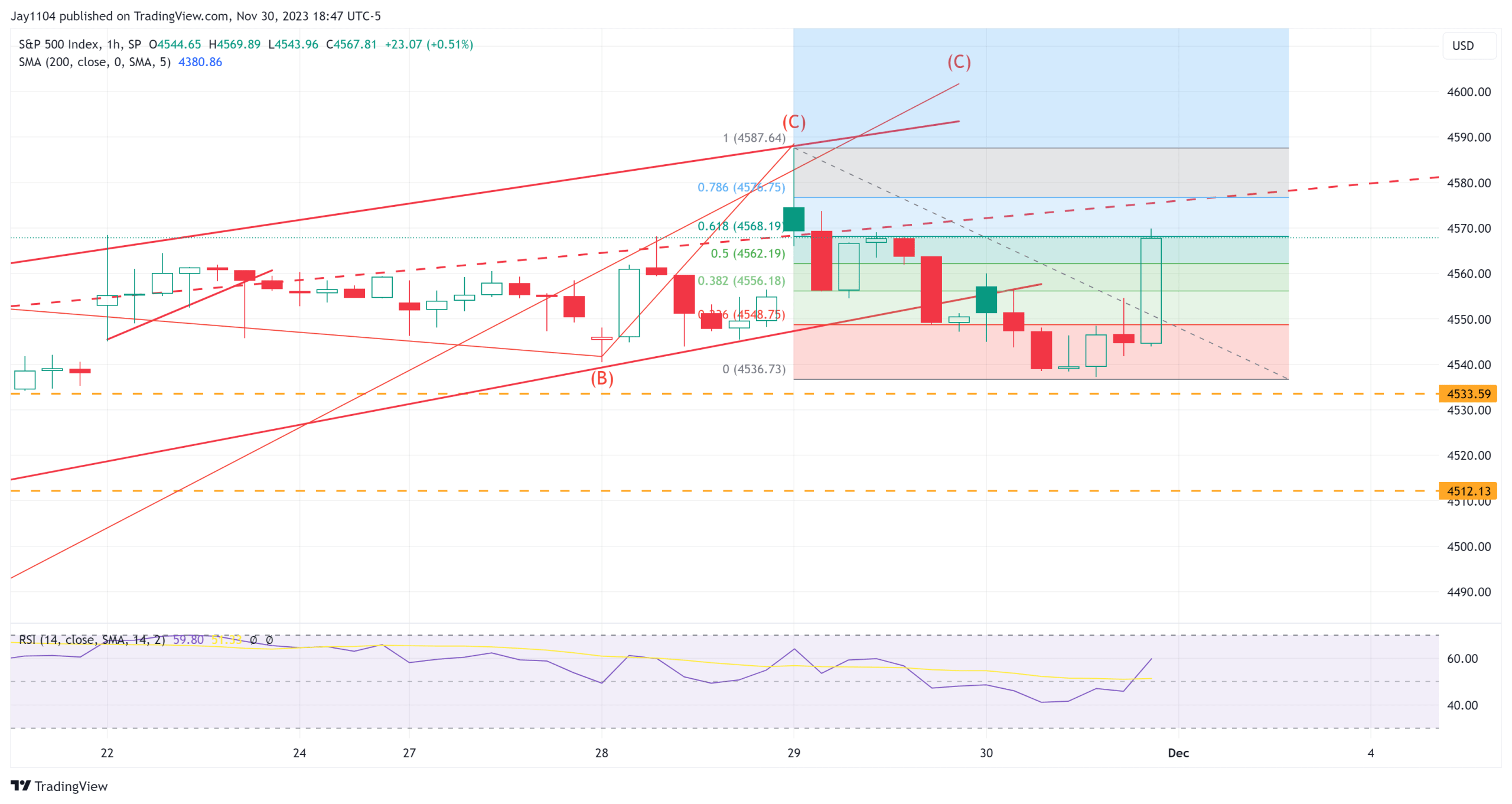Click the Jay1104 published header text

point(195,16)
